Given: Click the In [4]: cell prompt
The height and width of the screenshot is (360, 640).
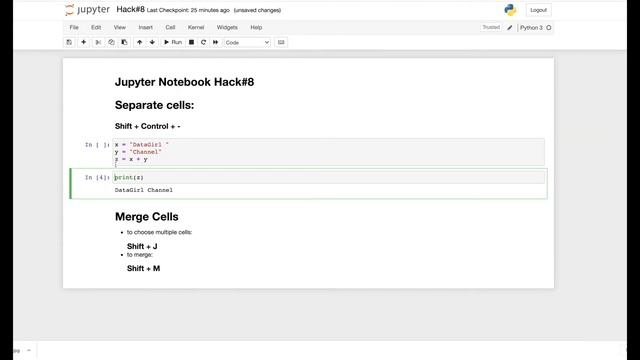Looking at the screenshot, I should (x=97, y=178).
